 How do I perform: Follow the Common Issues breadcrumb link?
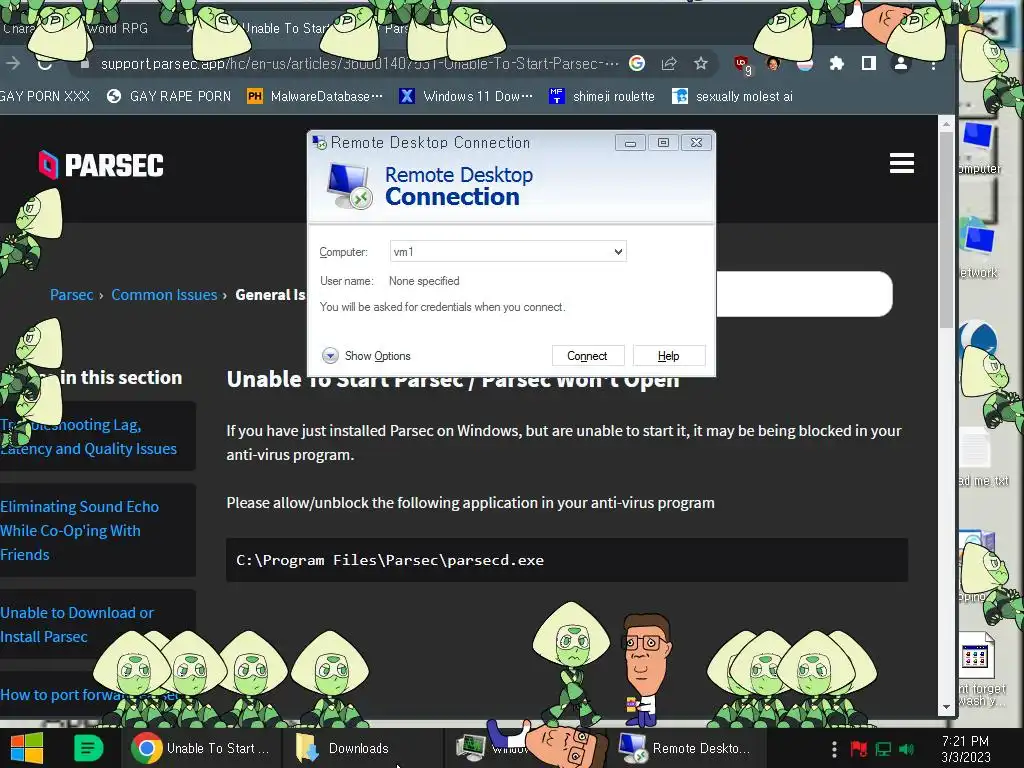point(164,295)
